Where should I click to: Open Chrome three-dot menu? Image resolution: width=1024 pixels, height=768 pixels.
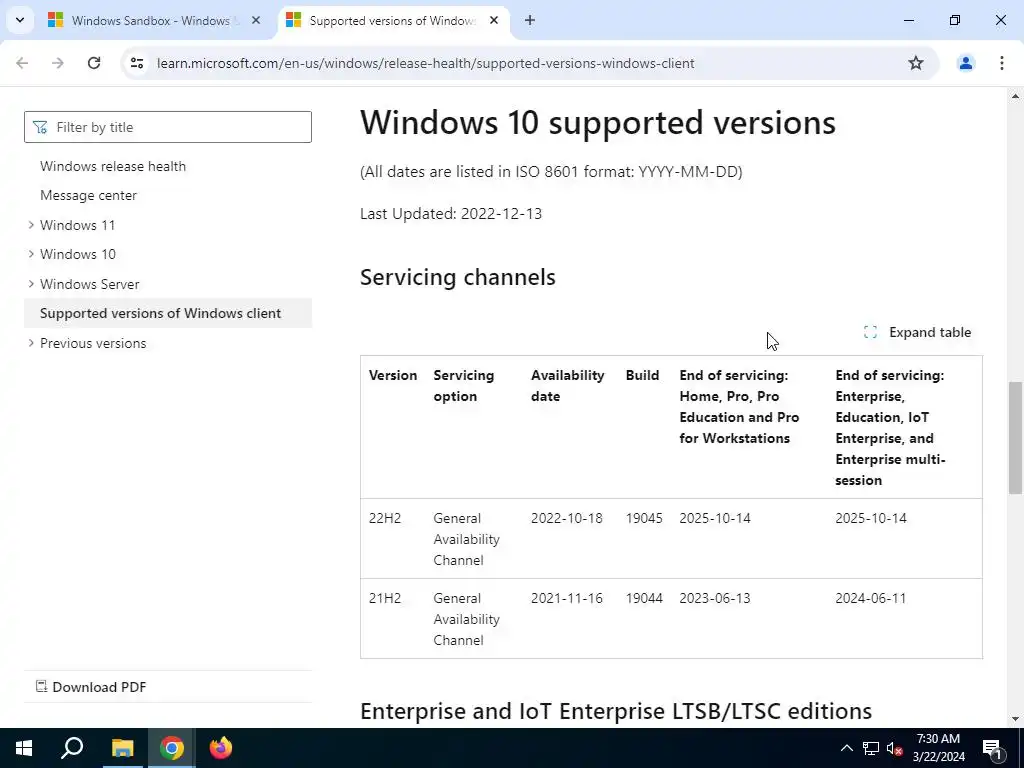[x=1001, y=63]
